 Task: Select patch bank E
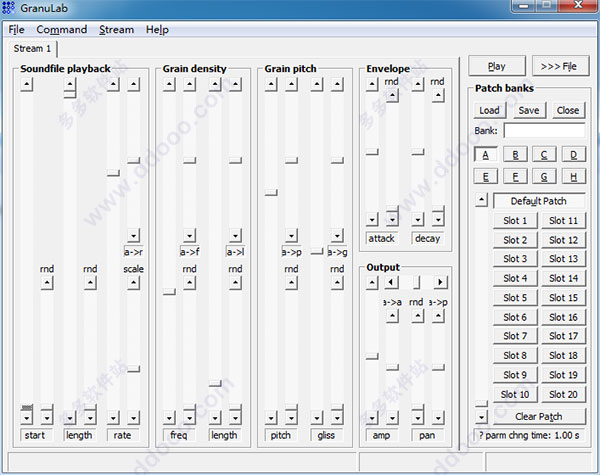click(x=486, y=176)
